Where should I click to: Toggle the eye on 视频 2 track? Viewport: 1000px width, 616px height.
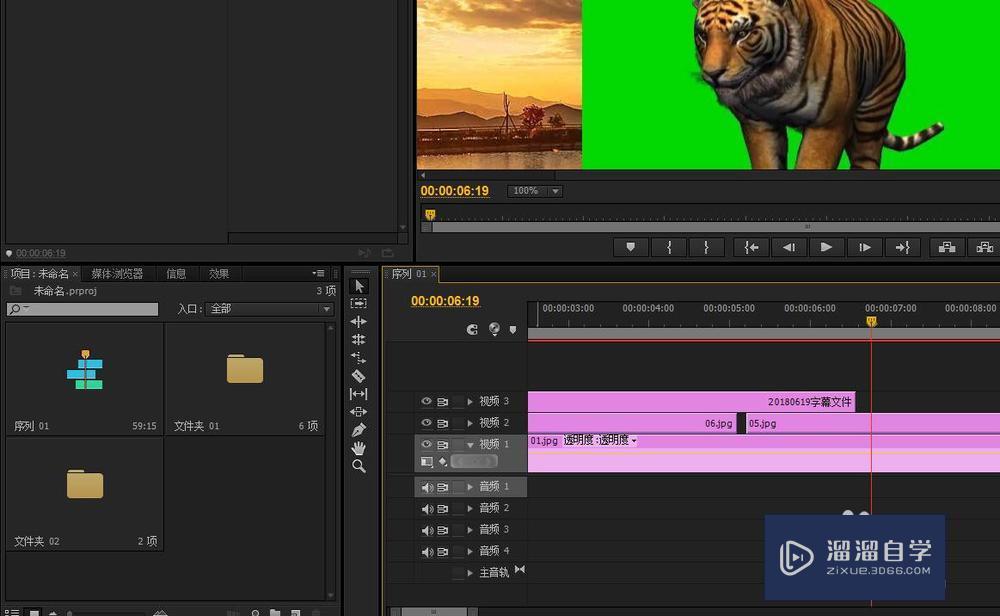point(427,423)
